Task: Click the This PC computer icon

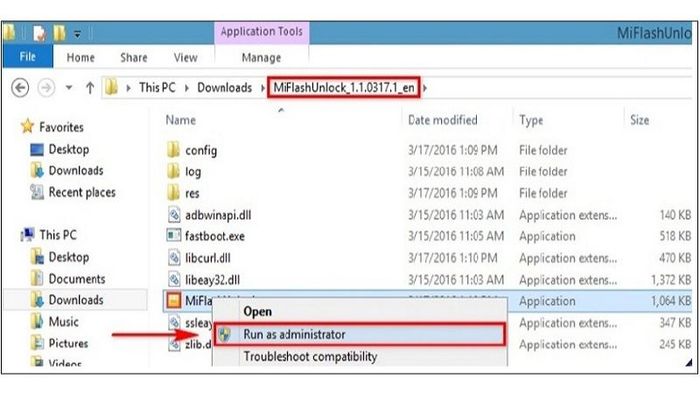Action: [28, 234]
